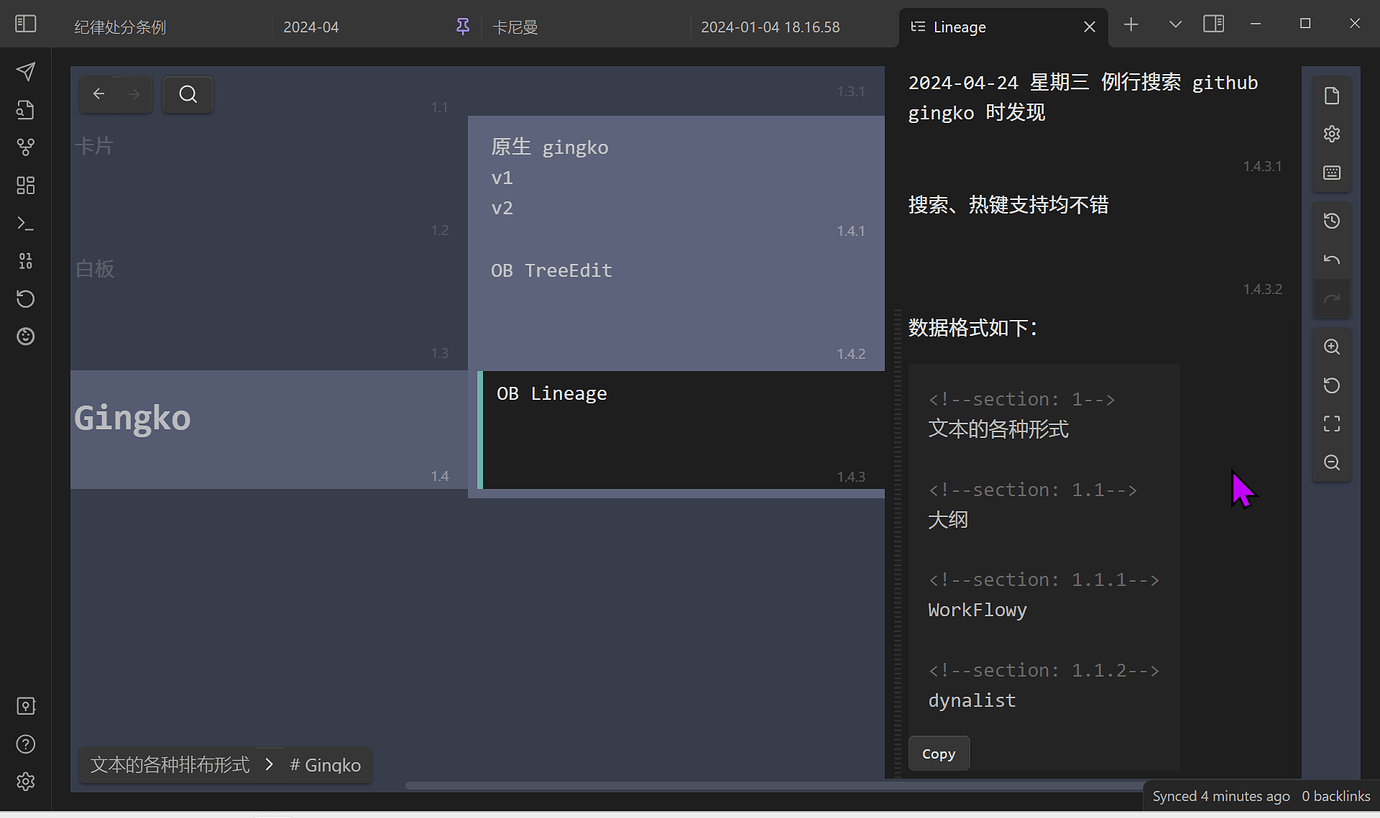Open search in the card tree view
Image resolution: width=1380 pixels, height=818 pixels.
click(x=188, y=93)
